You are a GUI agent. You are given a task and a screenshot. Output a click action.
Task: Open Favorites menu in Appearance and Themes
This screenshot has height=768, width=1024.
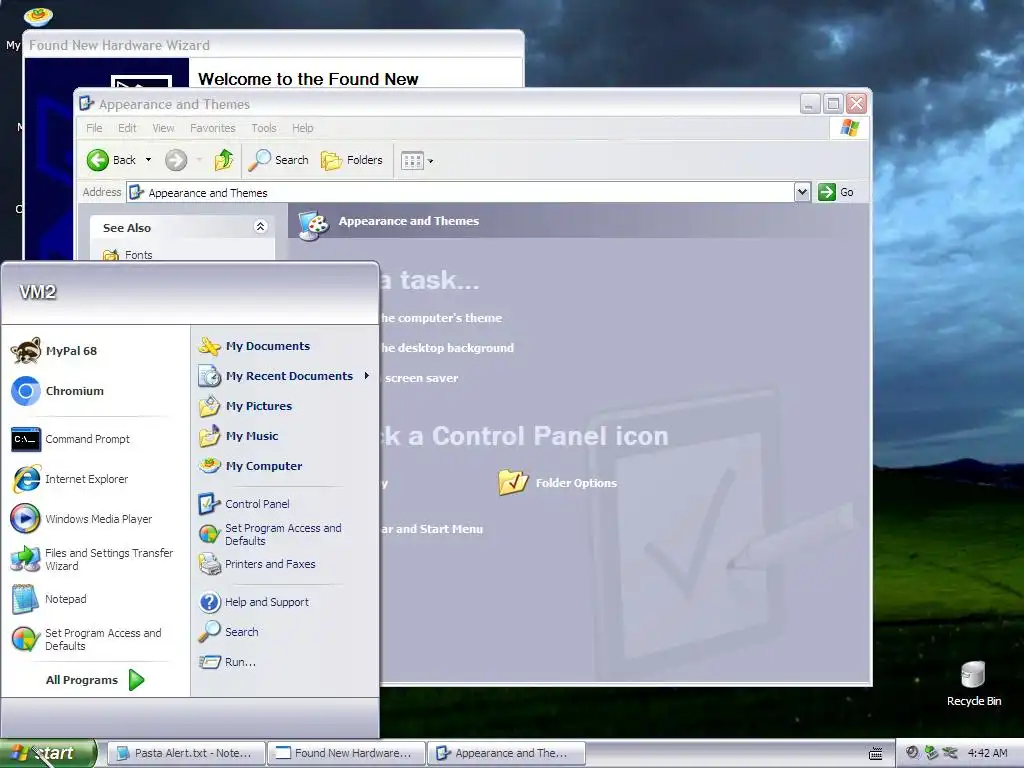pyautogui.click(x=213, y=128)
